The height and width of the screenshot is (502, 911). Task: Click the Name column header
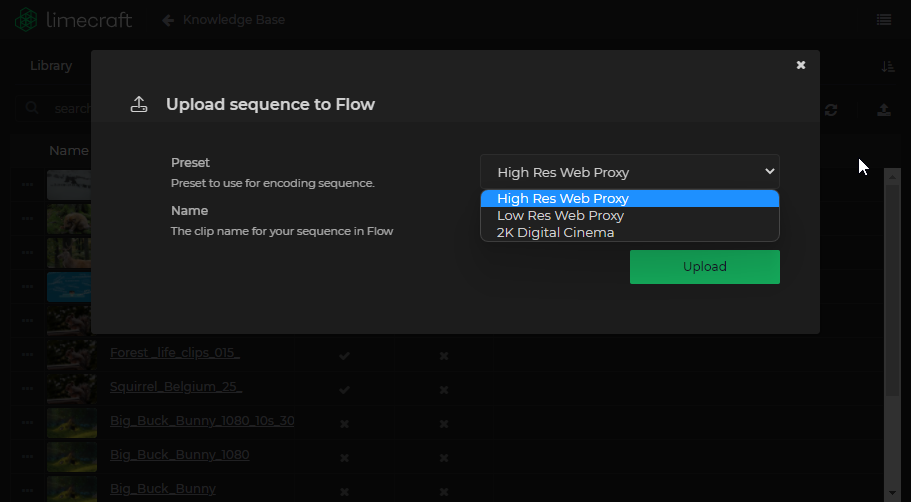(x=69, y=150)
